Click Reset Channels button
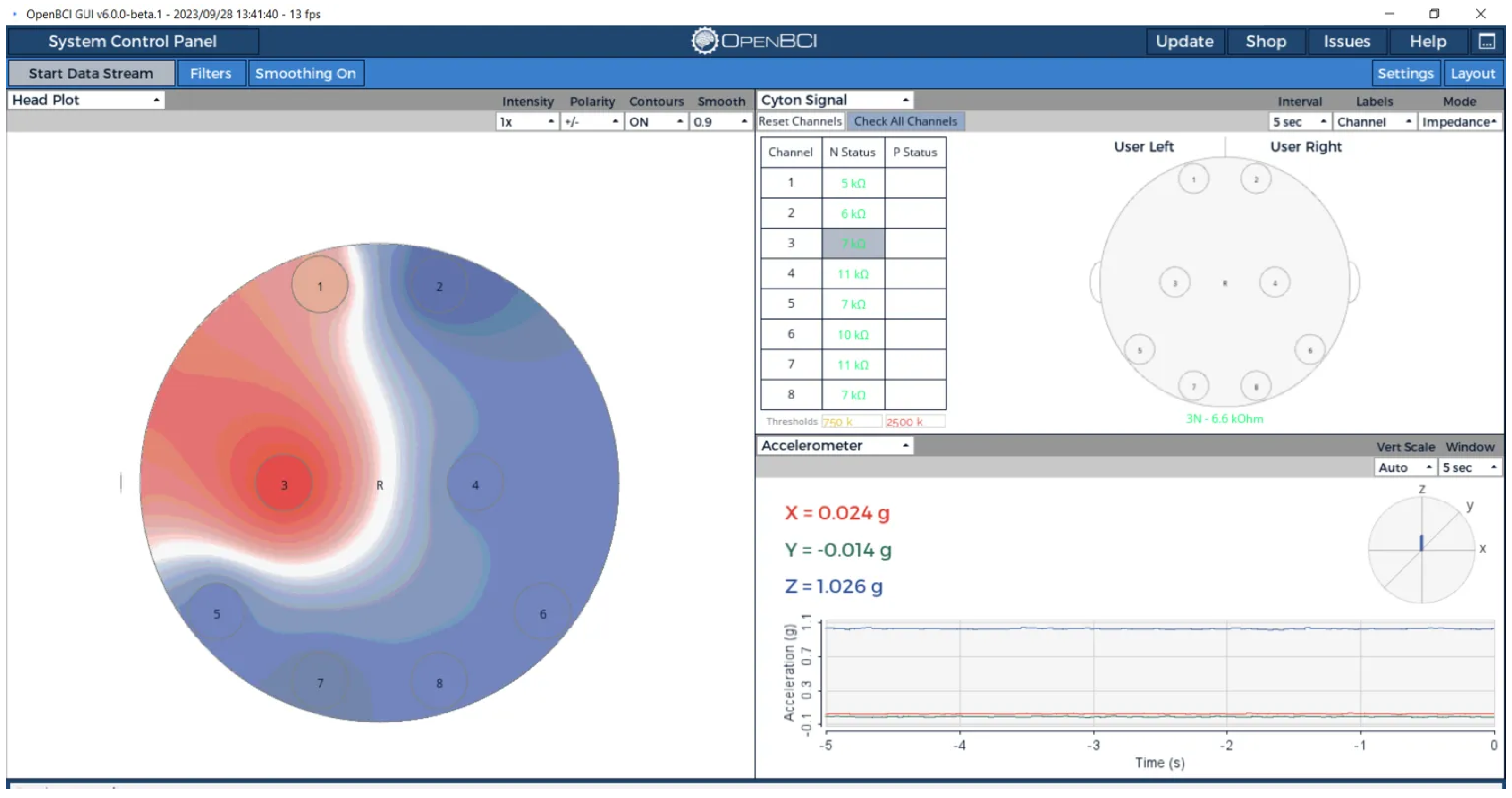This screenshot has height=798, width=1512. [800, 121]
